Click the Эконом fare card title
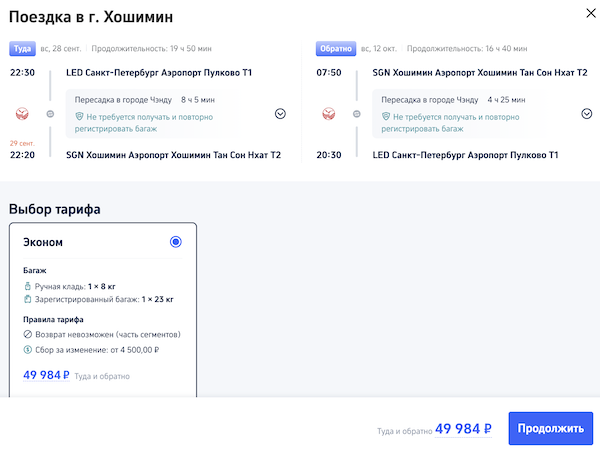This screenshot has height=449, width=600. click(45, 242)
